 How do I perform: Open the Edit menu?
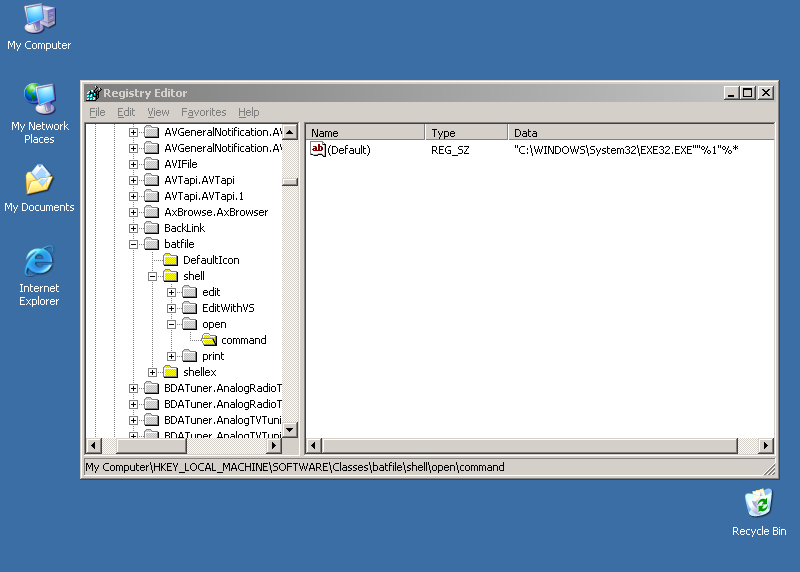pyautogui.click(x=126, y=112)
